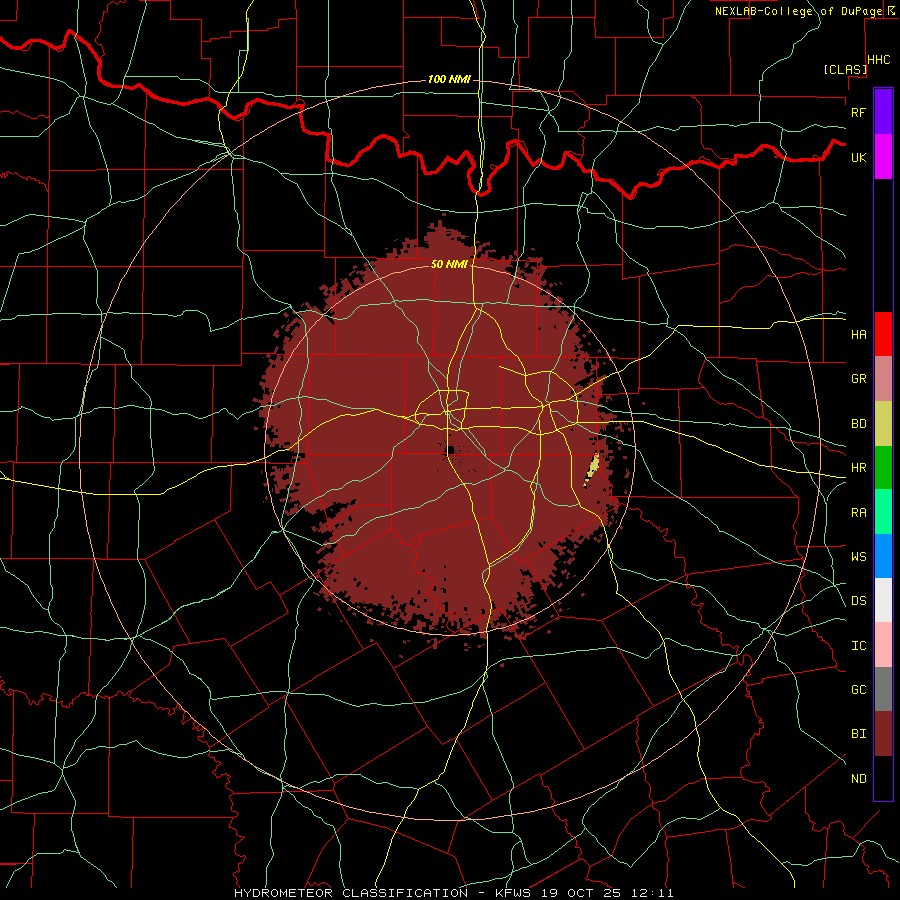Click the HA legend label
The height and width of the screenshot is (900, 900).
tap(859, 334)
